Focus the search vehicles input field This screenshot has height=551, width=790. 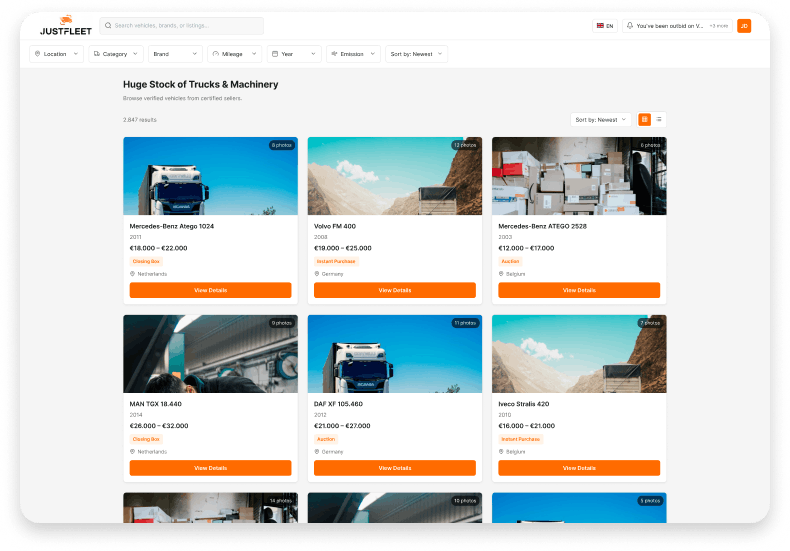point(181,26)
